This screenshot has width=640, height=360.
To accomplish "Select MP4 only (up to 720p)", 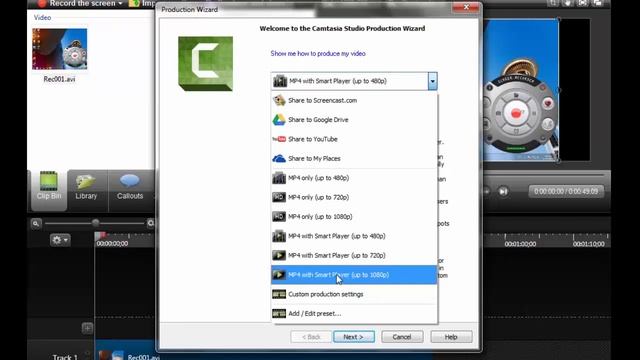I will (354, 197).
